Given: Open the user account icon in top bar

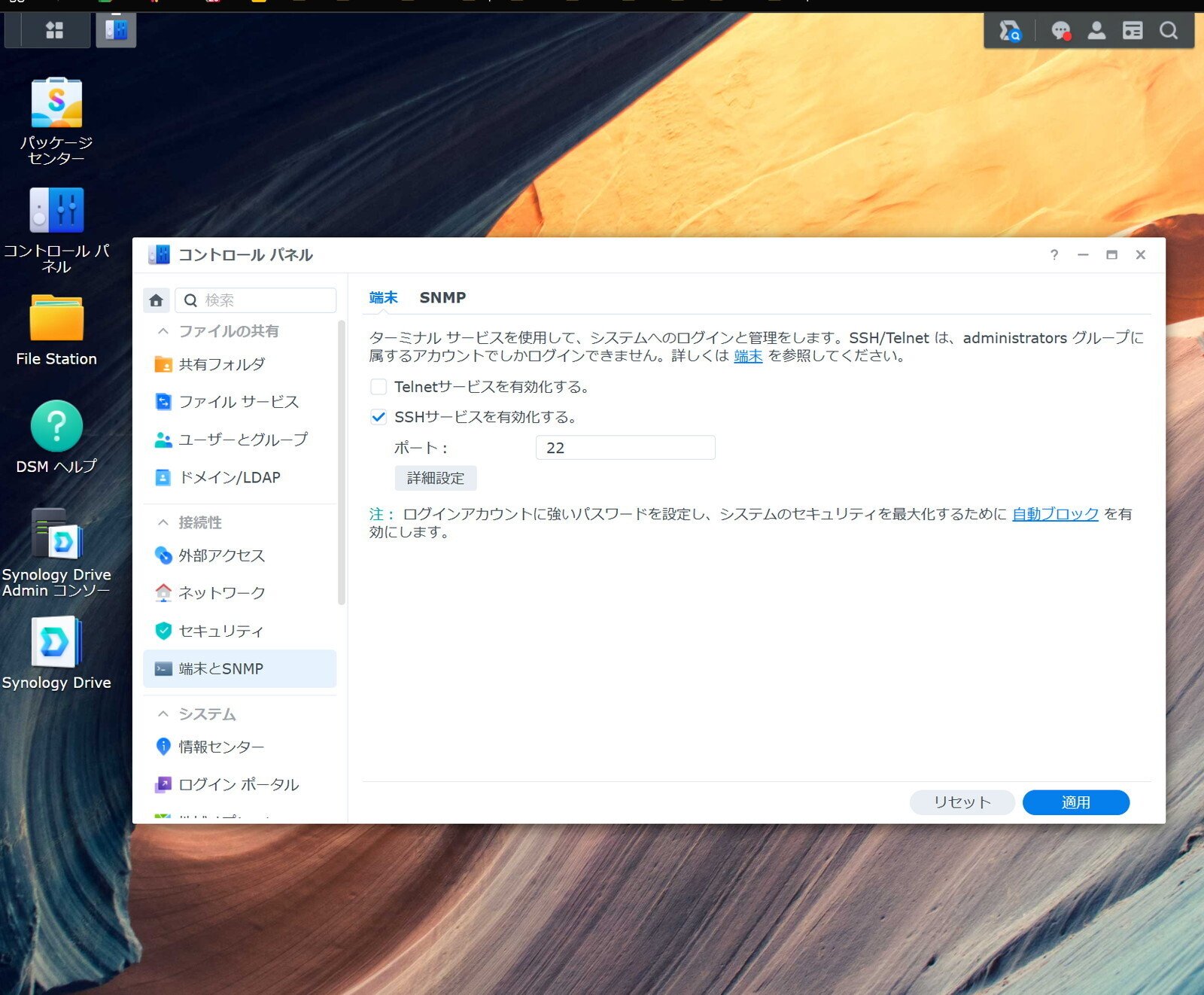Looking at the screenshot, I should [1096, 31].
